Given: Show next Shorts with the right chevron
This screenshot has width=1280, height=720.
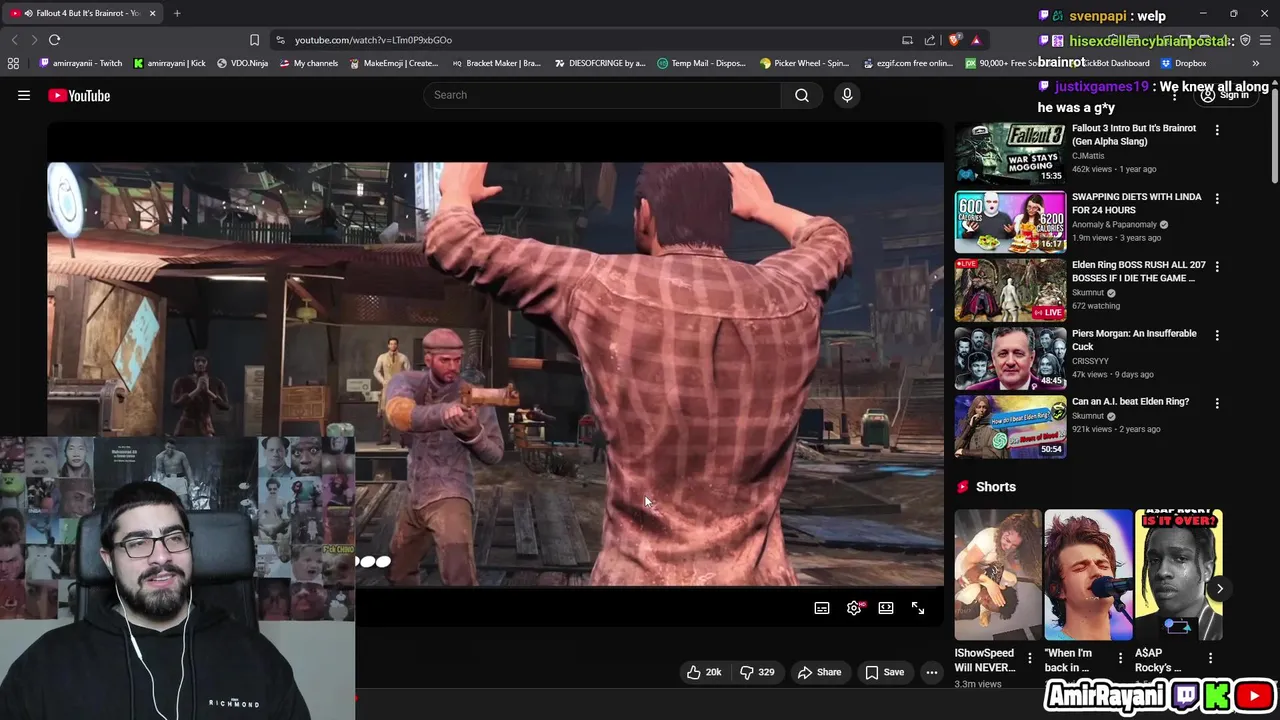Looking at the screenshot, I should (x=1219, y=588).
